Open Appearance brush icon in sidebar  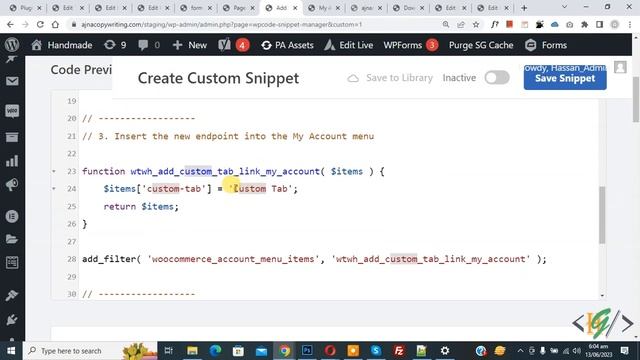pyautogui.click(x=12, y=295)
